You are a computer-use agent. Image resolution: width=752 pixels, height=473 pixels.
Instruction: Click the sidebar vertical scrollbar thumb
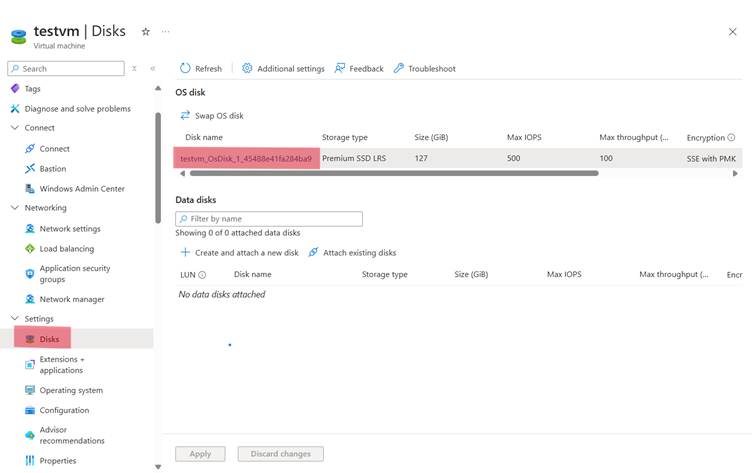[158, 168]
